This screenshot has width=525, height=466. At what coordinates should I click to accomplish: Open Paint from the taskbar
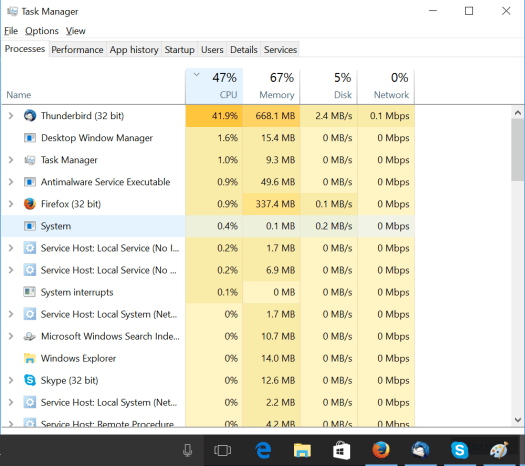coord(499,450)
